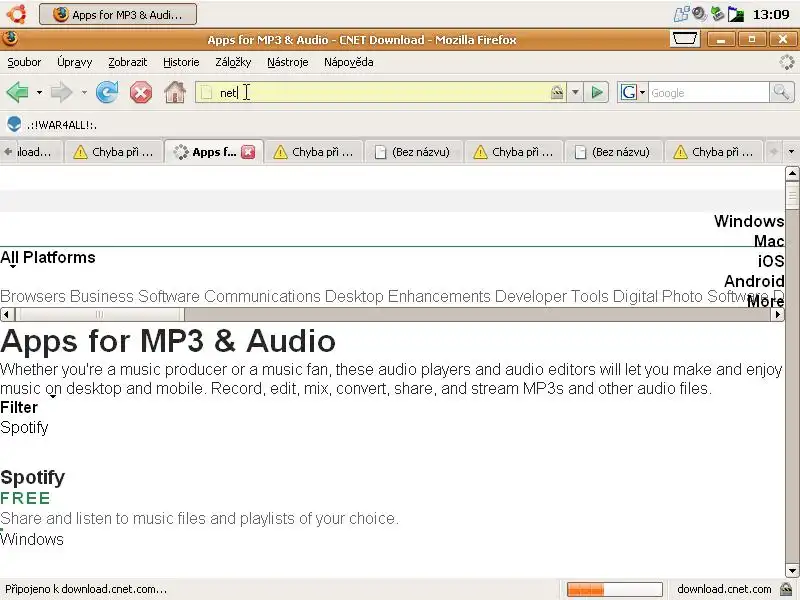The height and width of the screenshot is (600, 800).
Task: Switch to the first Chyba při tab
Action: pyautogui.click(x=114, y=152)
